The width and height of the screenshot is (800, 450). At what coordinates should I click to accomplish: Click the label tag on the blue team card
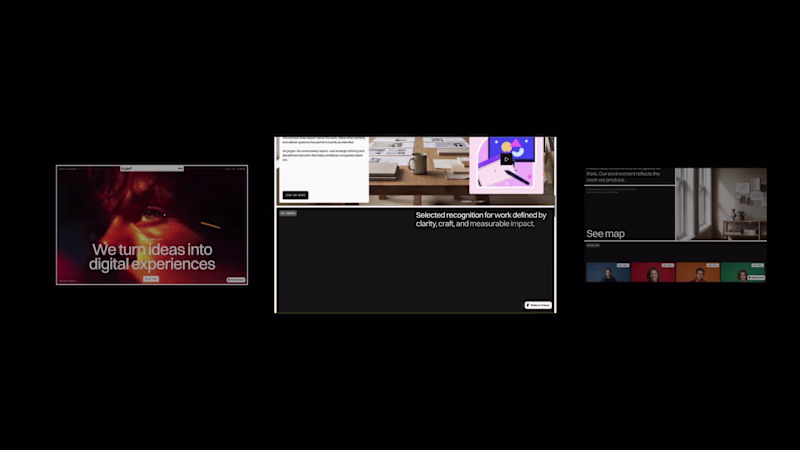pos(623,265)
